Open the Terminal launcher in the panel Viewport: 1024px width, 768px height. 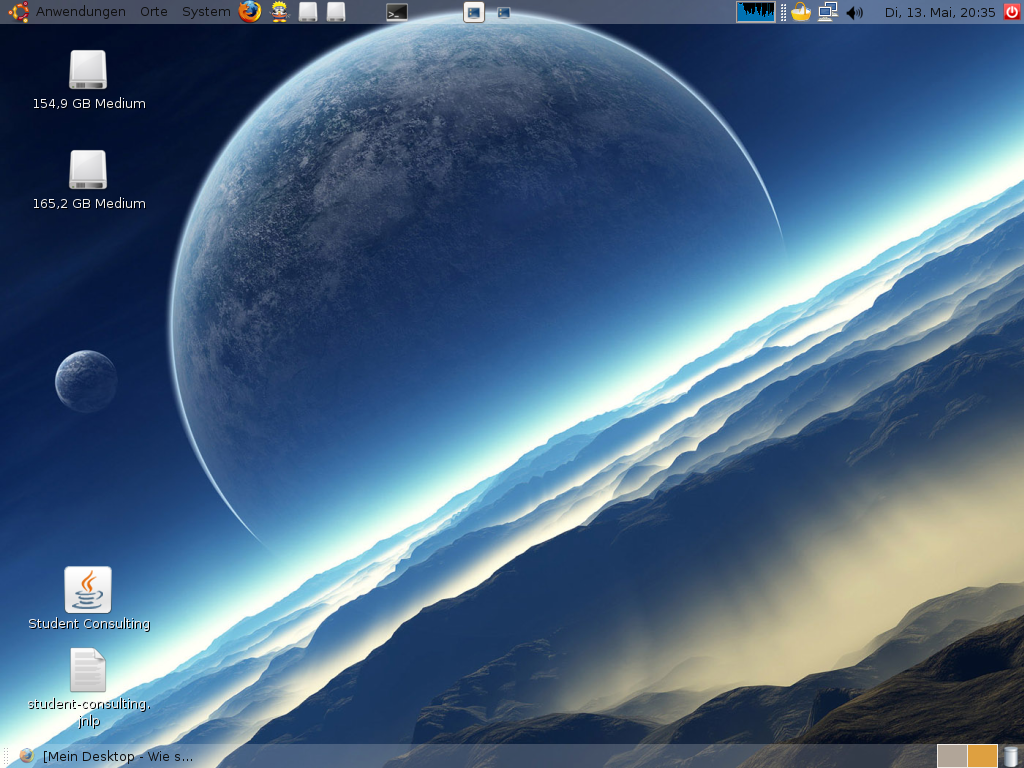pyautogui.click(x=397, y=12)
